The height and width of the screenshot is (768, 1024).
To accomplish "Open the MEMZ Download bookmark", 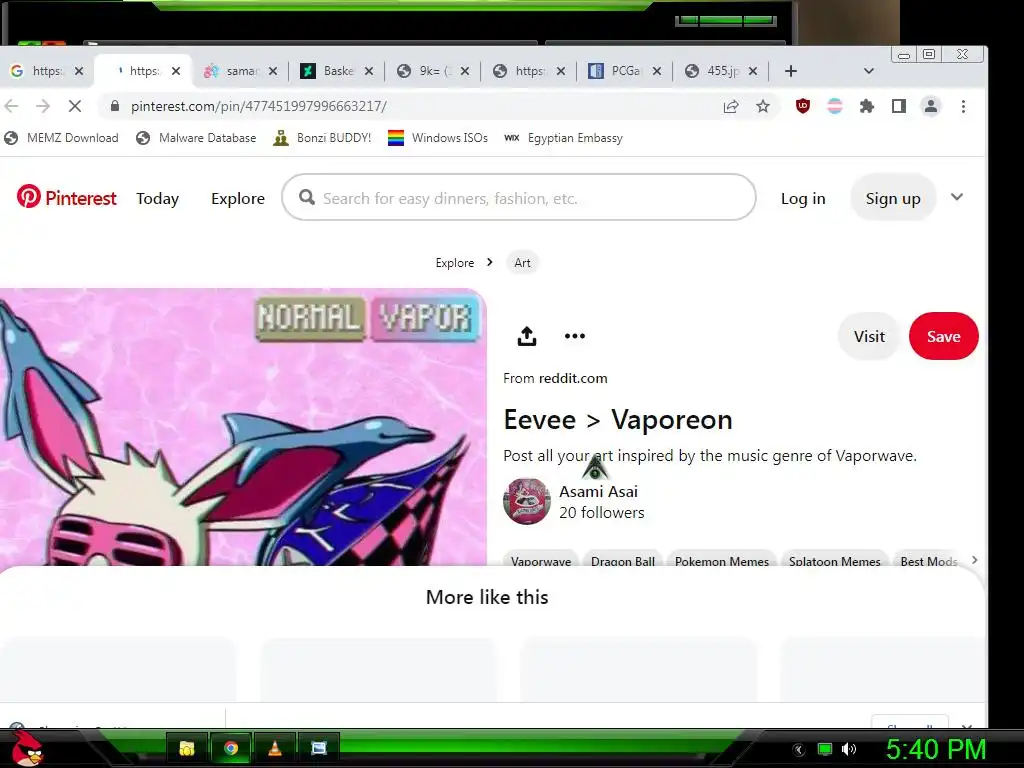I will click(61, 138).
